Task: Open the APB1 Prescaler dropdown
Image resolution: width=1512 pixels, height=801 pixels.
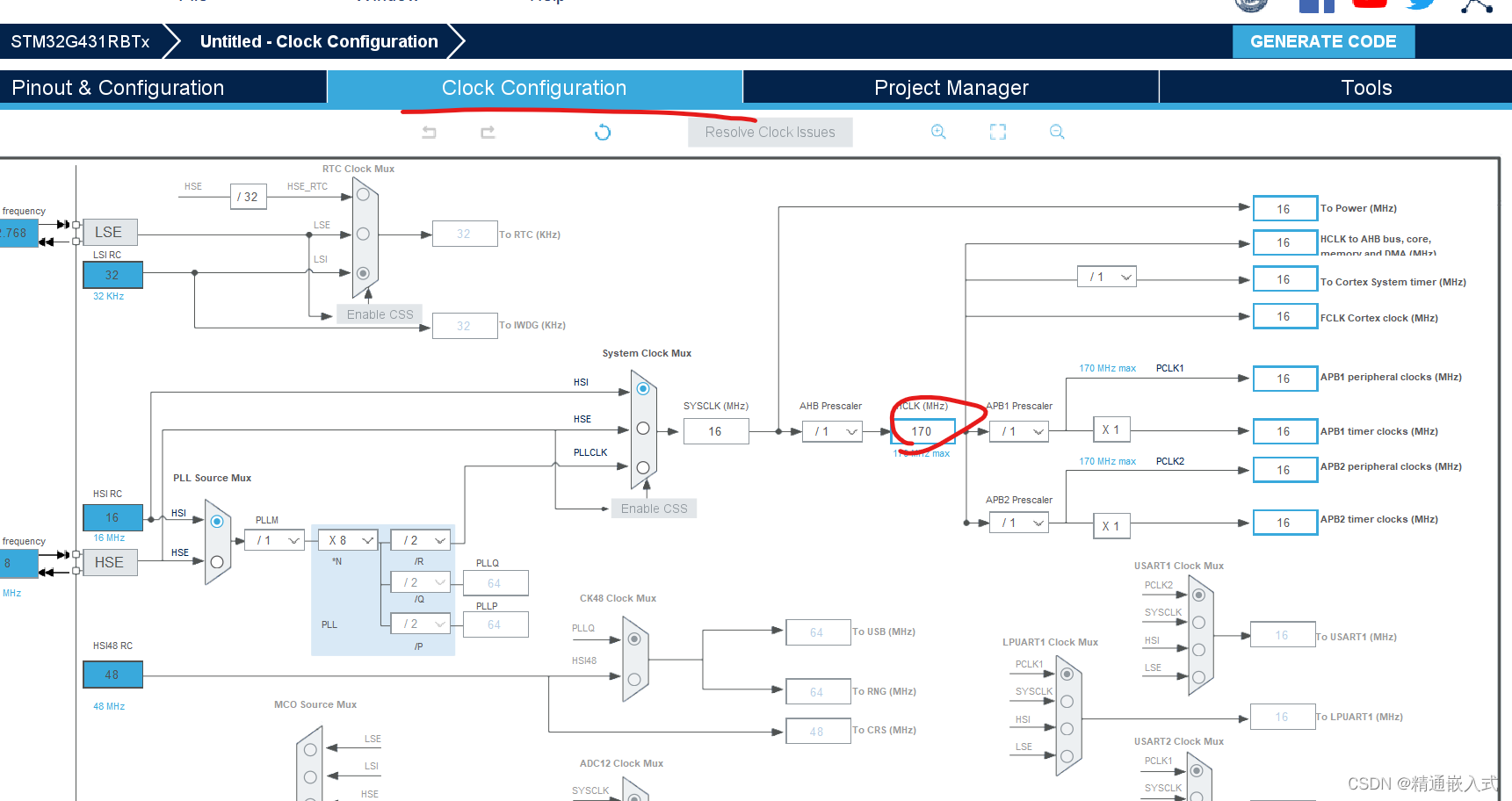Action: click(1019, 431)
